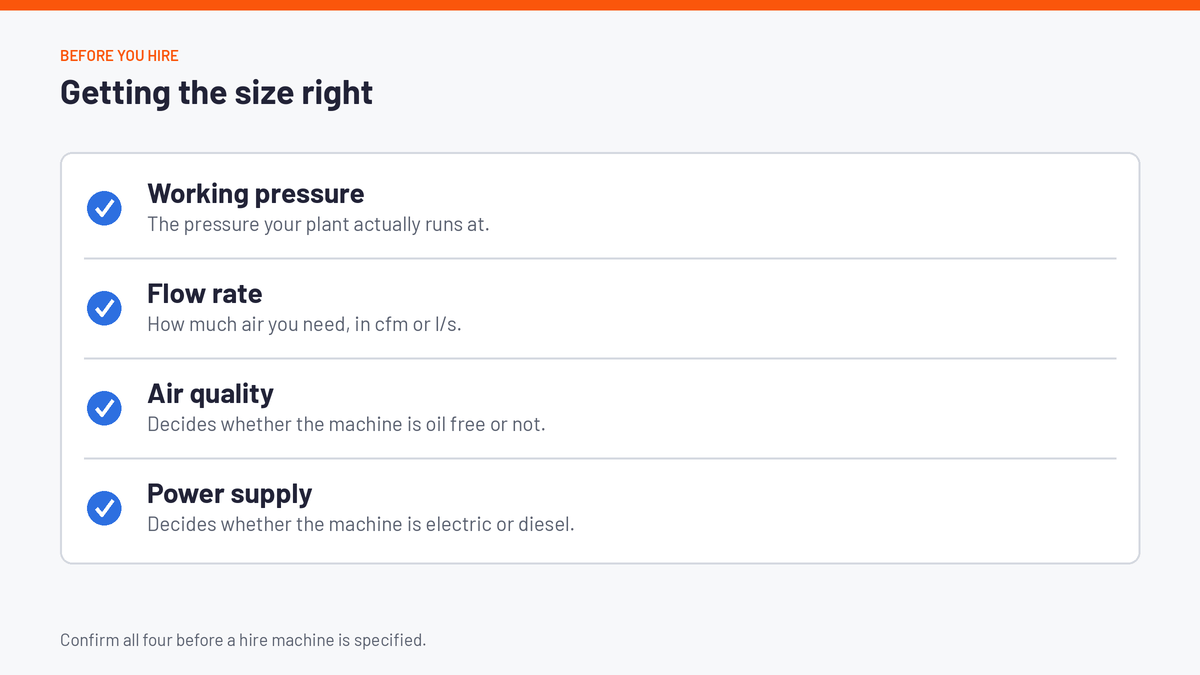Click empty space inside the checklist card
This screenshot has width=1200, height=675.
[x=850, y=308]
